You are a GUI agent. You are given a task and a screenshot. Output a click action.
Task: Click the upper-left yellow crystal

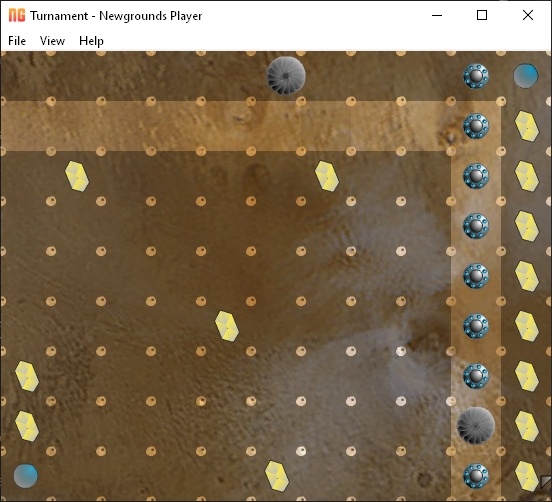[77, 176]
